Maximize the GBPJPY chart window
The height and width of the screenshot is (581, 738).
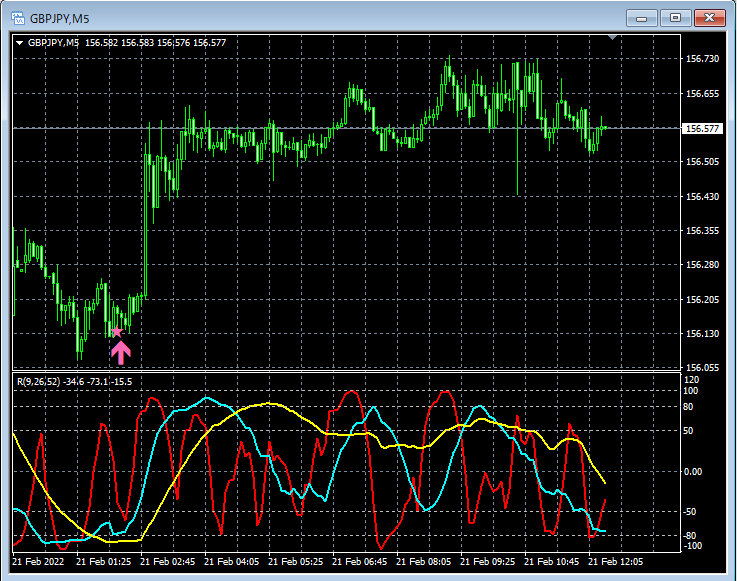(675, 18)
